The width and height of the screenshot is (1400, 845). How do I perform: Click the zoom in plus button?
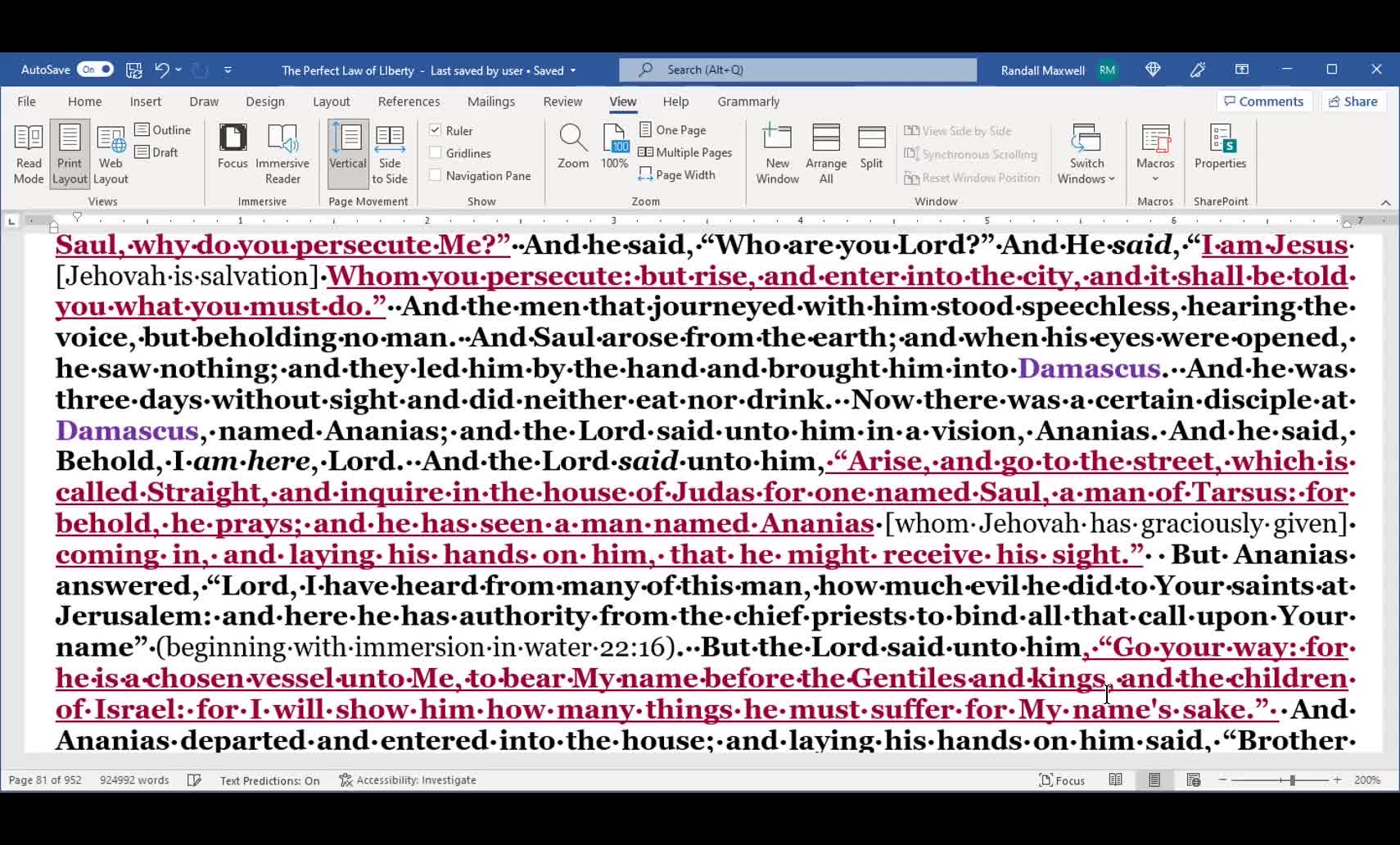click(1337, 780)
